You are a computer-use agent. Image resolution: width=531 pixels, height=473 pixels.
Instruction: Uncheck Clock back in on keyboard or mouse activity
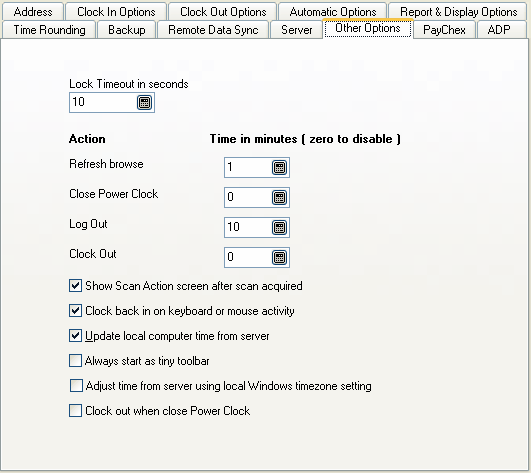point(75,310)
